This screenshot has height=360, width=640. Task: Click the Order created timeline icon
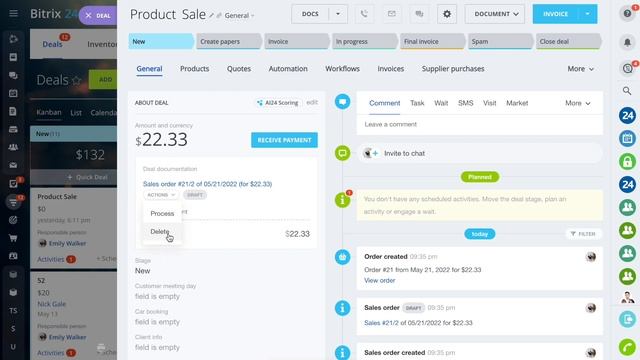[x=342, y=257]
